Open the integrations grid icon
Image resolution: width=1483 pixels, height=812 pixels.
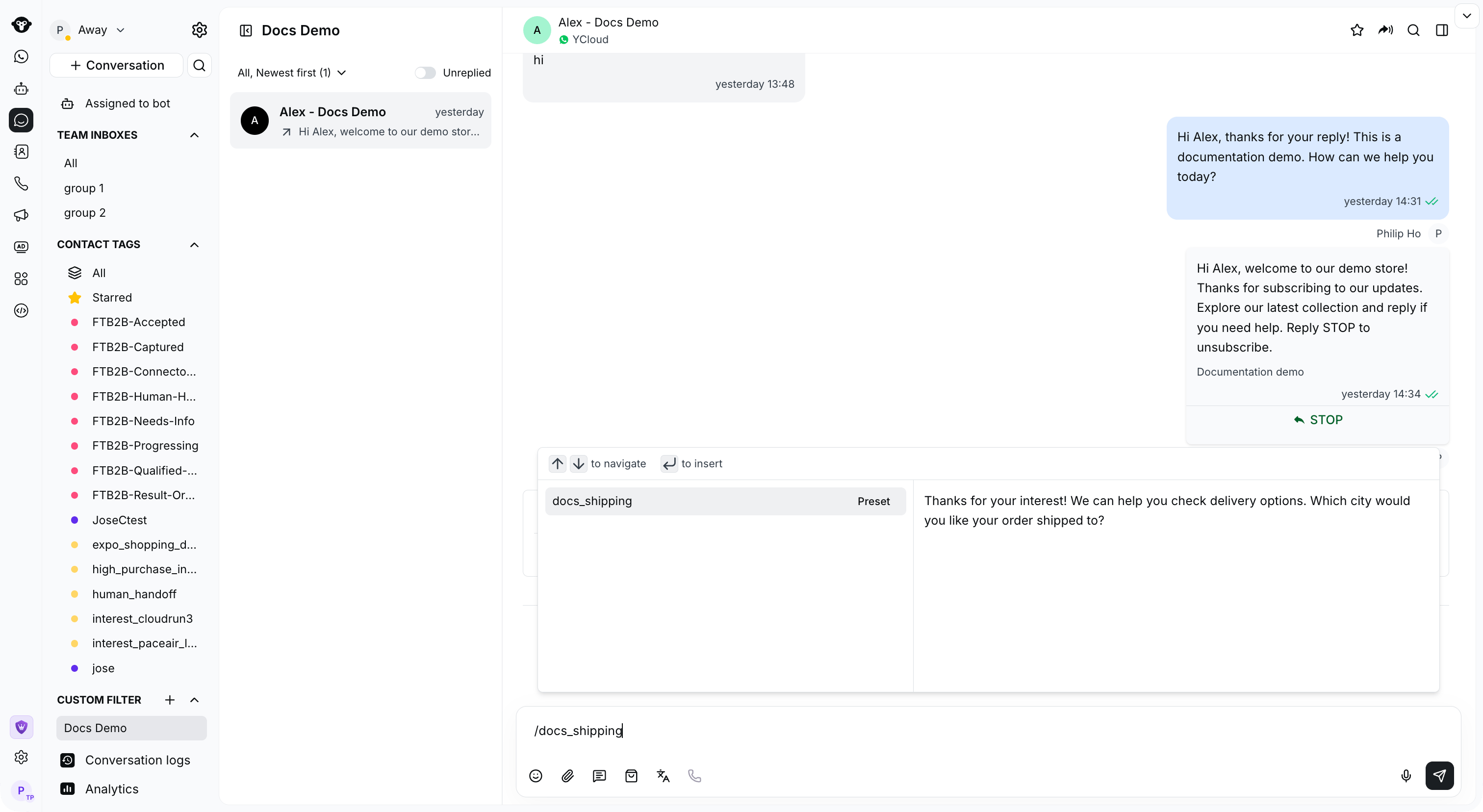click(21, 279)
